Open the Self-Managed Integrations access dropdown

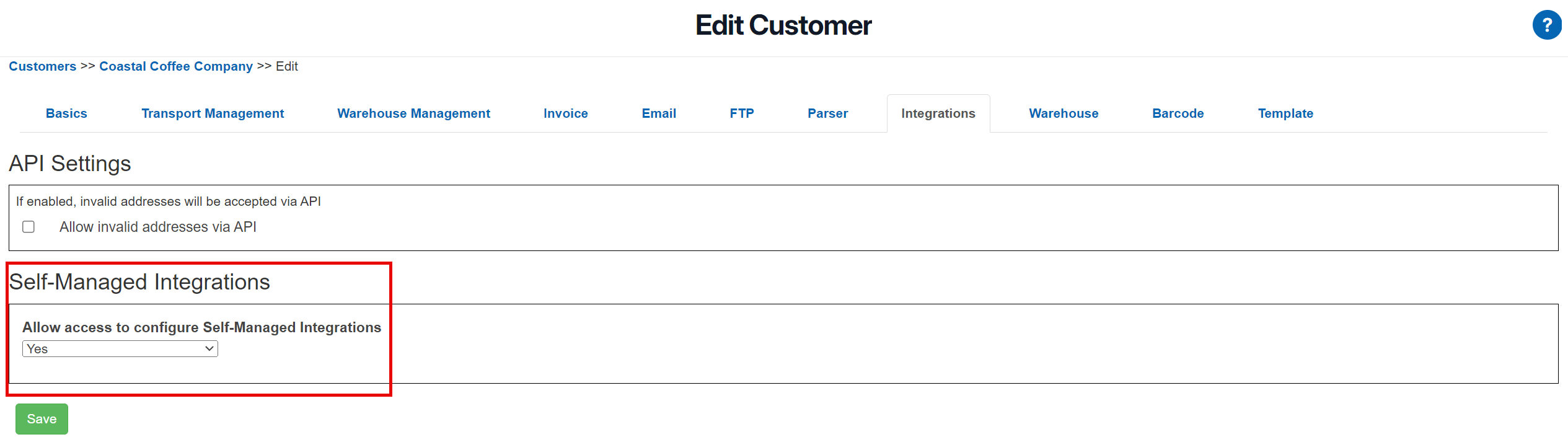[x=120, y=348]
